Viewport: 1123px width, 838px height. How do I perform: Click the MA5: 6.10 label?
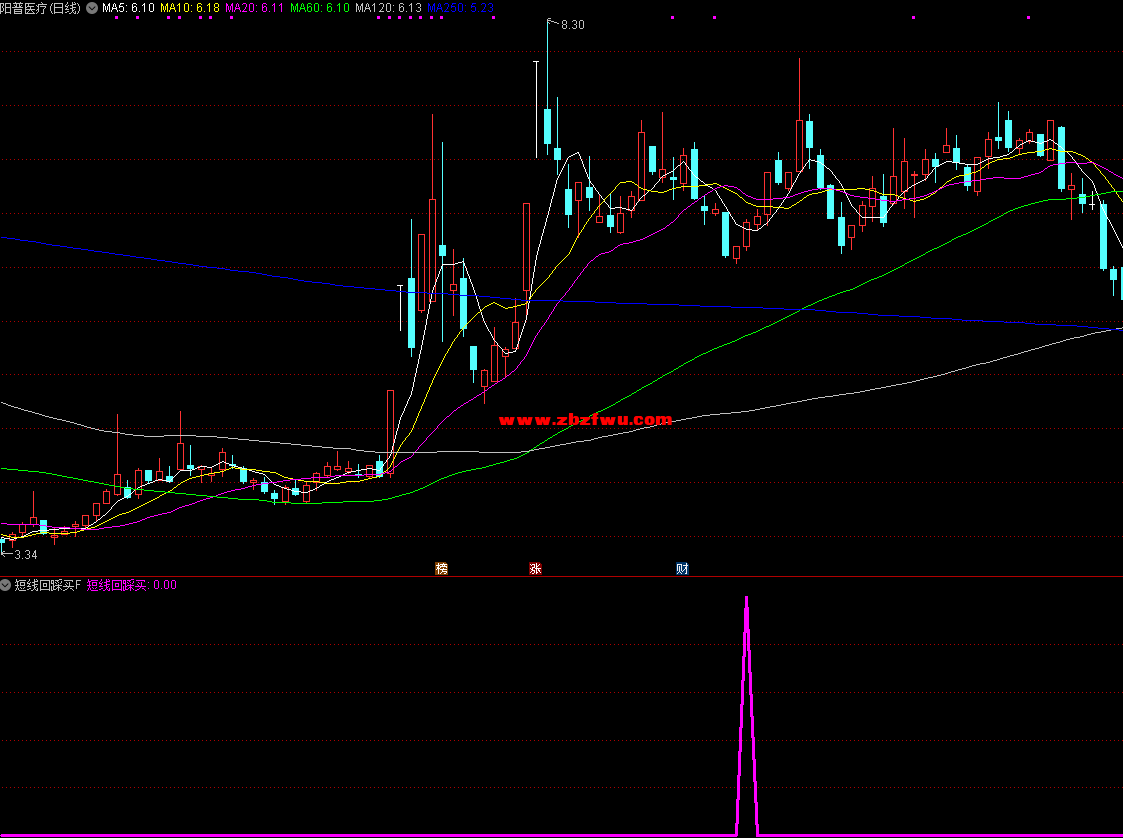pos(128,8)
